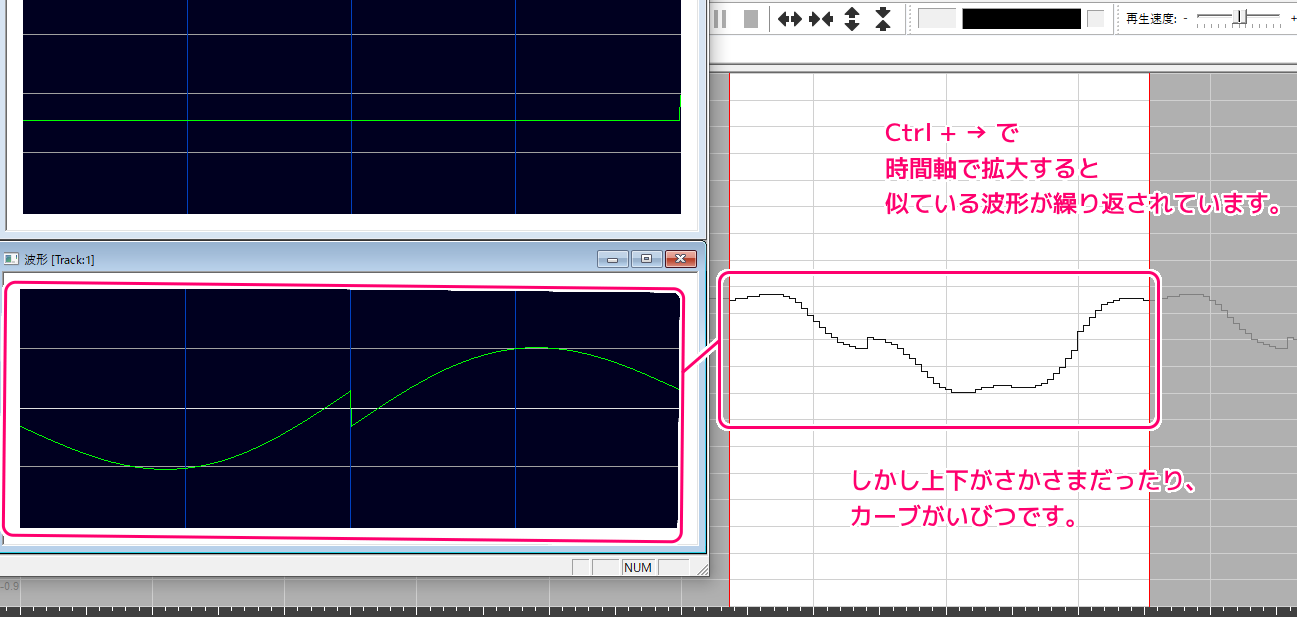Click the playback speed slider thumb
Image resolution: width=1297 pixels, height=617 pixels.
click(x=1240, y=17)
